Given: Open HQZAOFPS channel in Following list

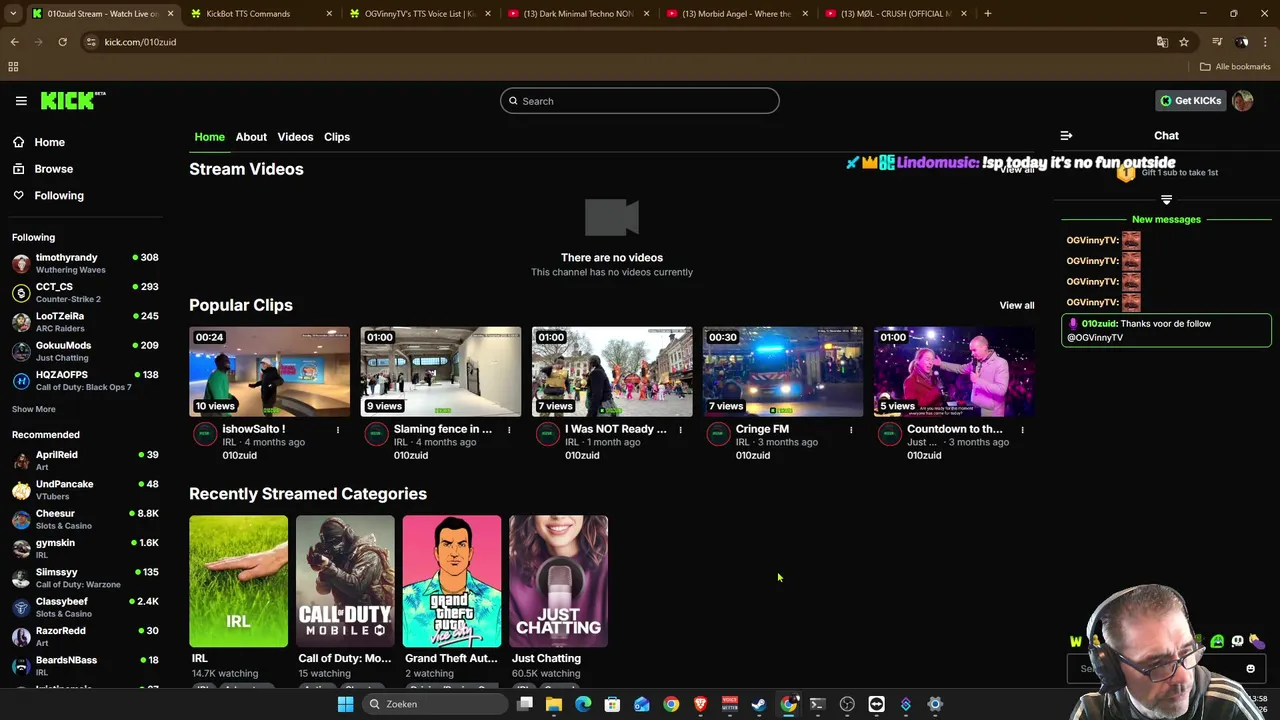Looking at the screenshot, I should [85, 380].
